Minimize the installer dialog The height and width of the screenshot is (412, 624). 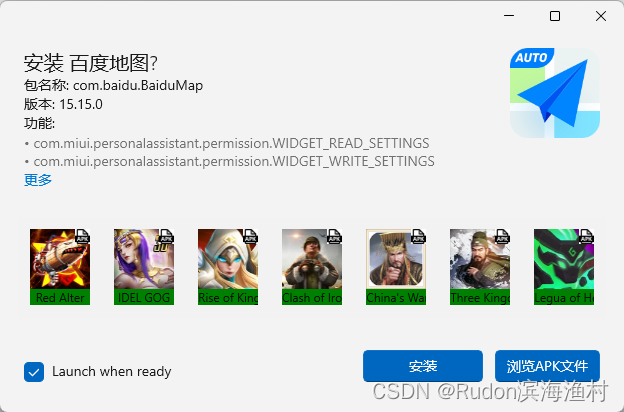point(509,16)
